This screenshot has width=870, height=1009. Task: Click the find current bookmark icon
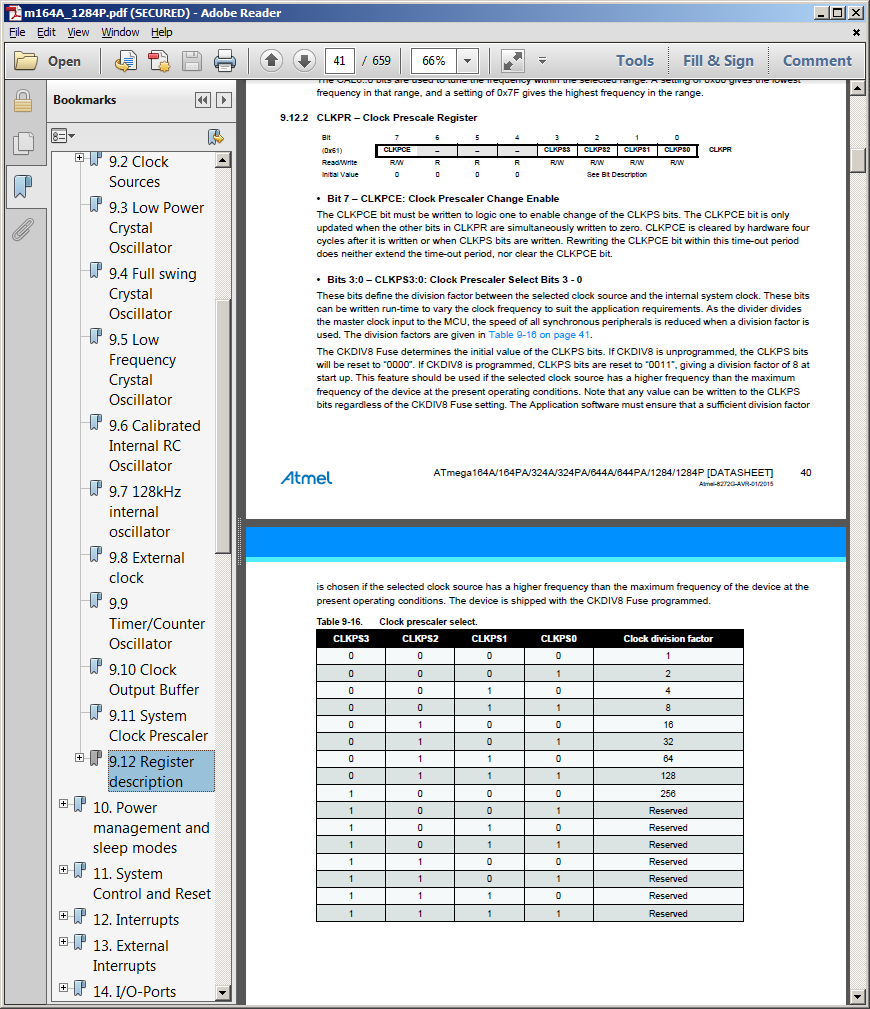pos(216,136)
